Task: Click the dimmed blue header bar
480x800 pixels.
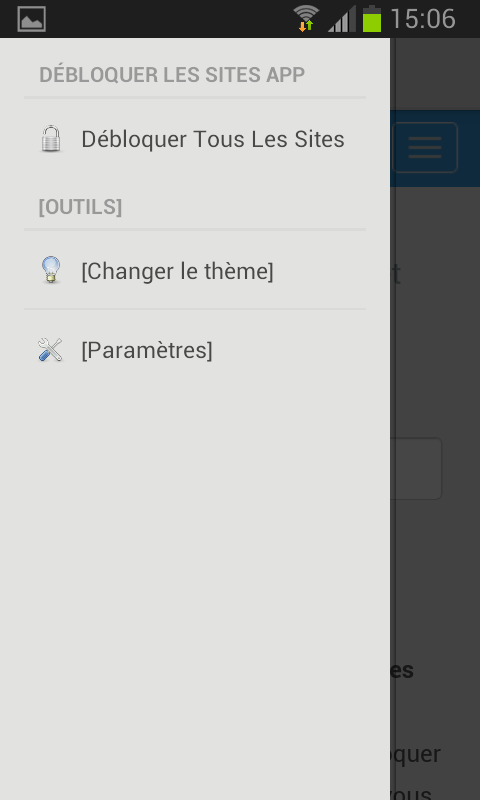Action: 435,148
